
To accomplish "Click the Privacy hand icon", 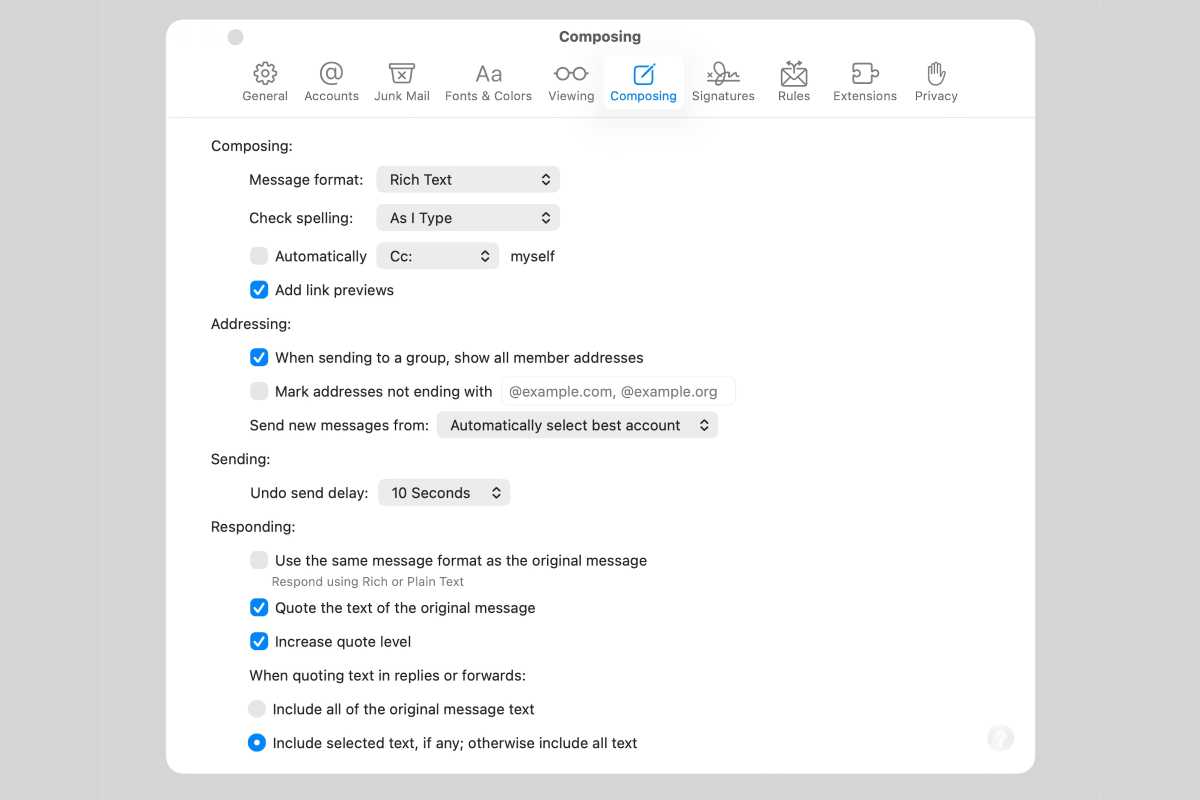I will click(936, 80).
